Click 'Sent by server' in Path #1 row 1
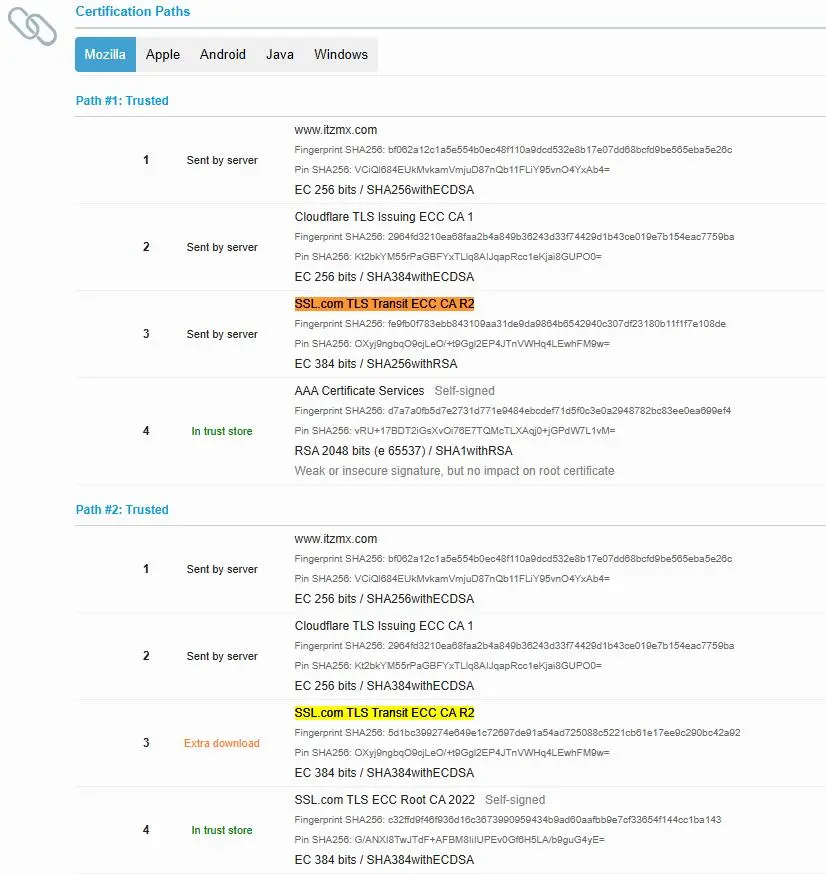The height and width of the screenshot is (874, 826). [x=222, y=161]
